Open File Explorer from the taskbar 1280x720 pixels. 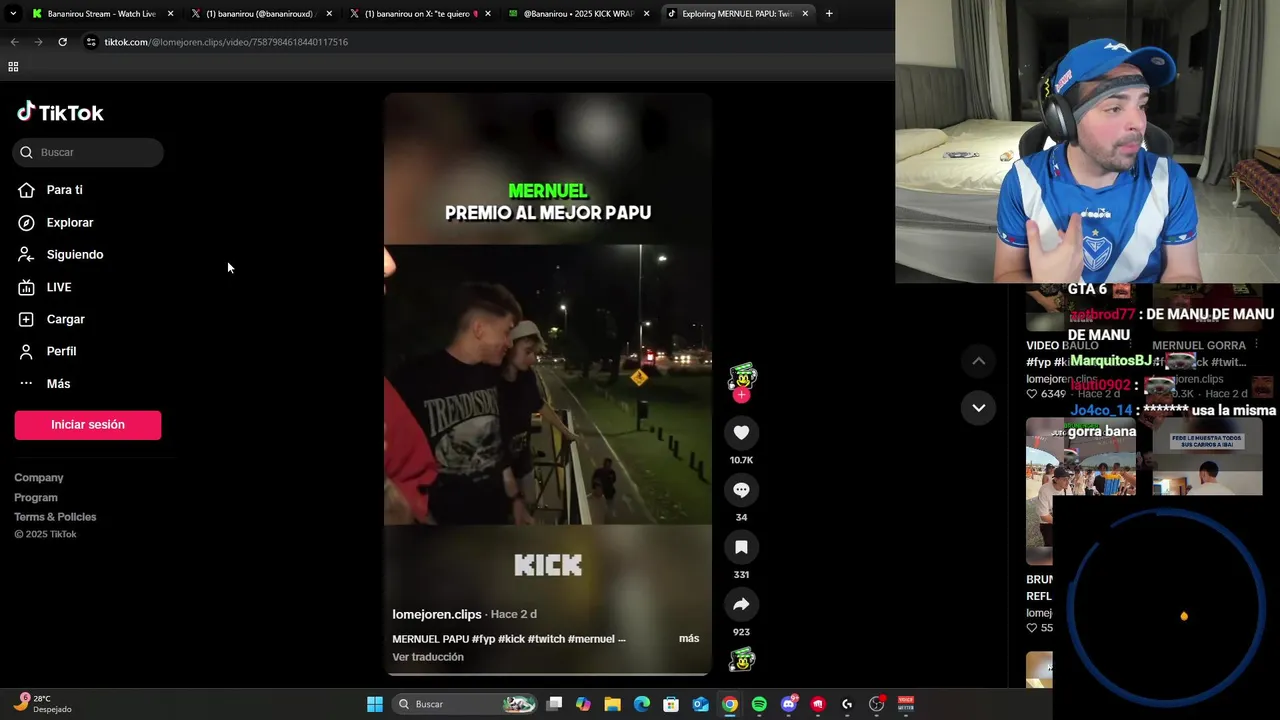(613, 704)
